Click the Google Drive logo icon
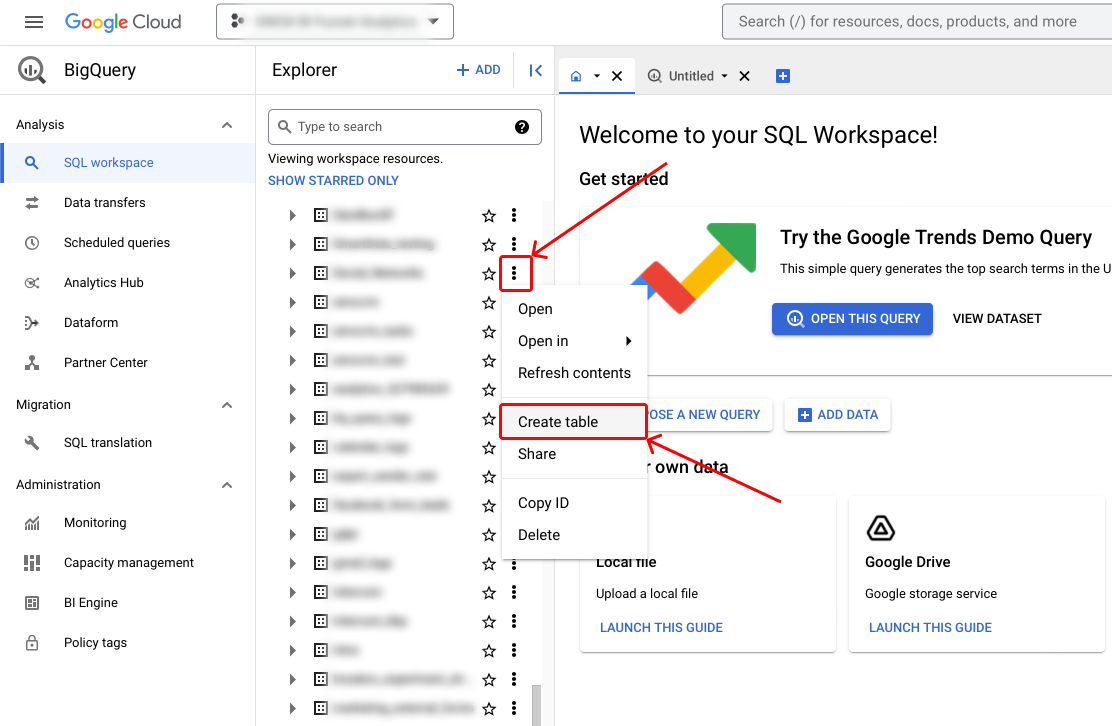 881,528
